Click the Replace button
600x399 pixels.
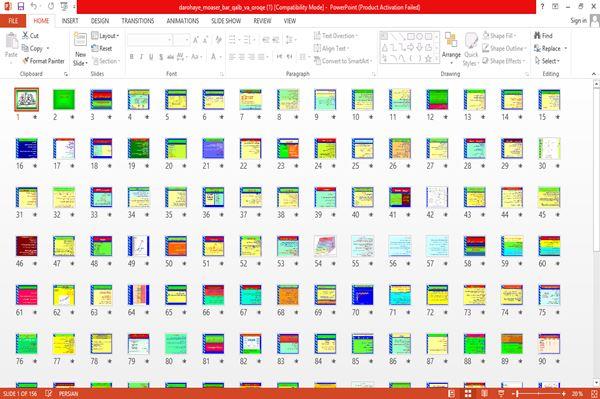pos(548,48)
